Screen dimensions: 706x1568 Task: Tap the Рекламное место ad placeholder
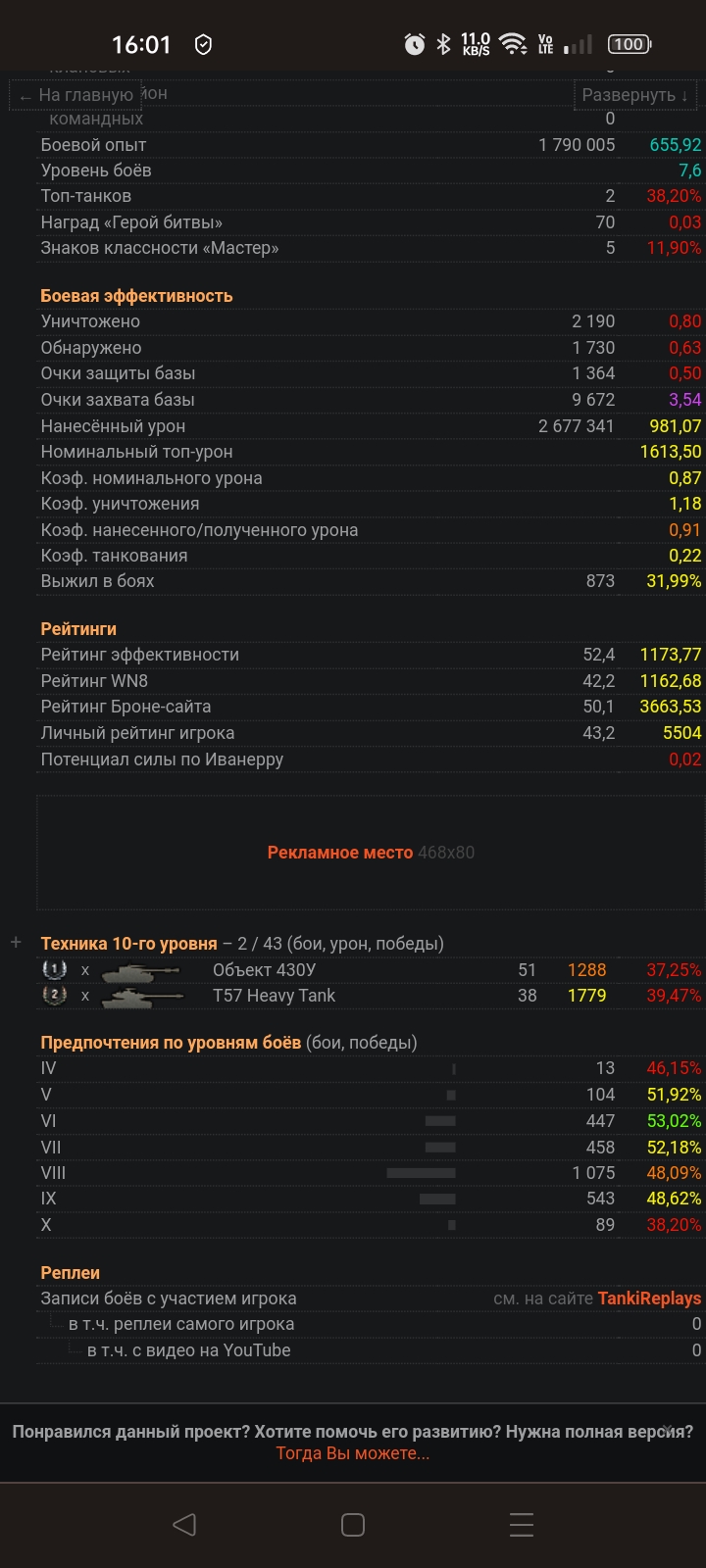click(370, 853)
